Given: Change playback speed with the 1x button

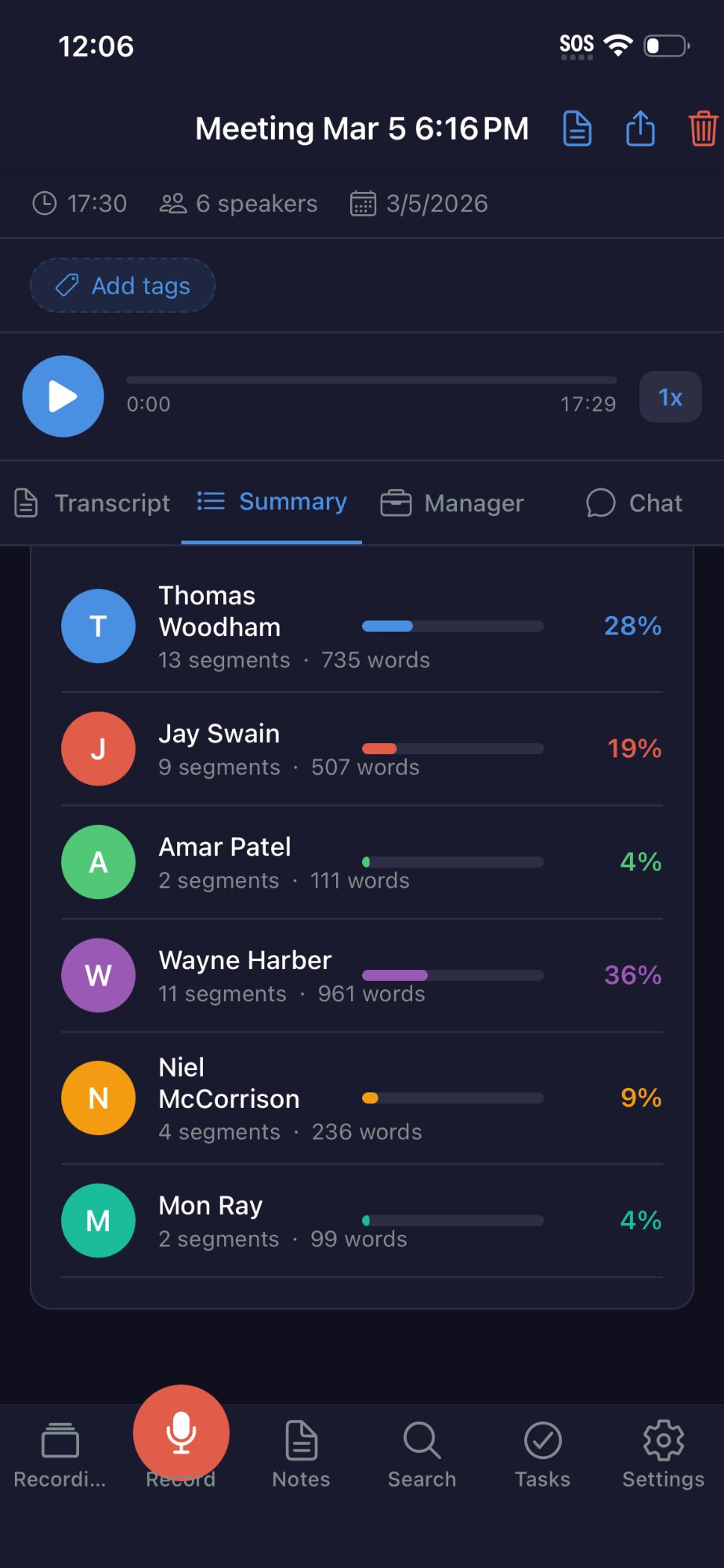Looking at the screenshot, I should pos(670,397).
